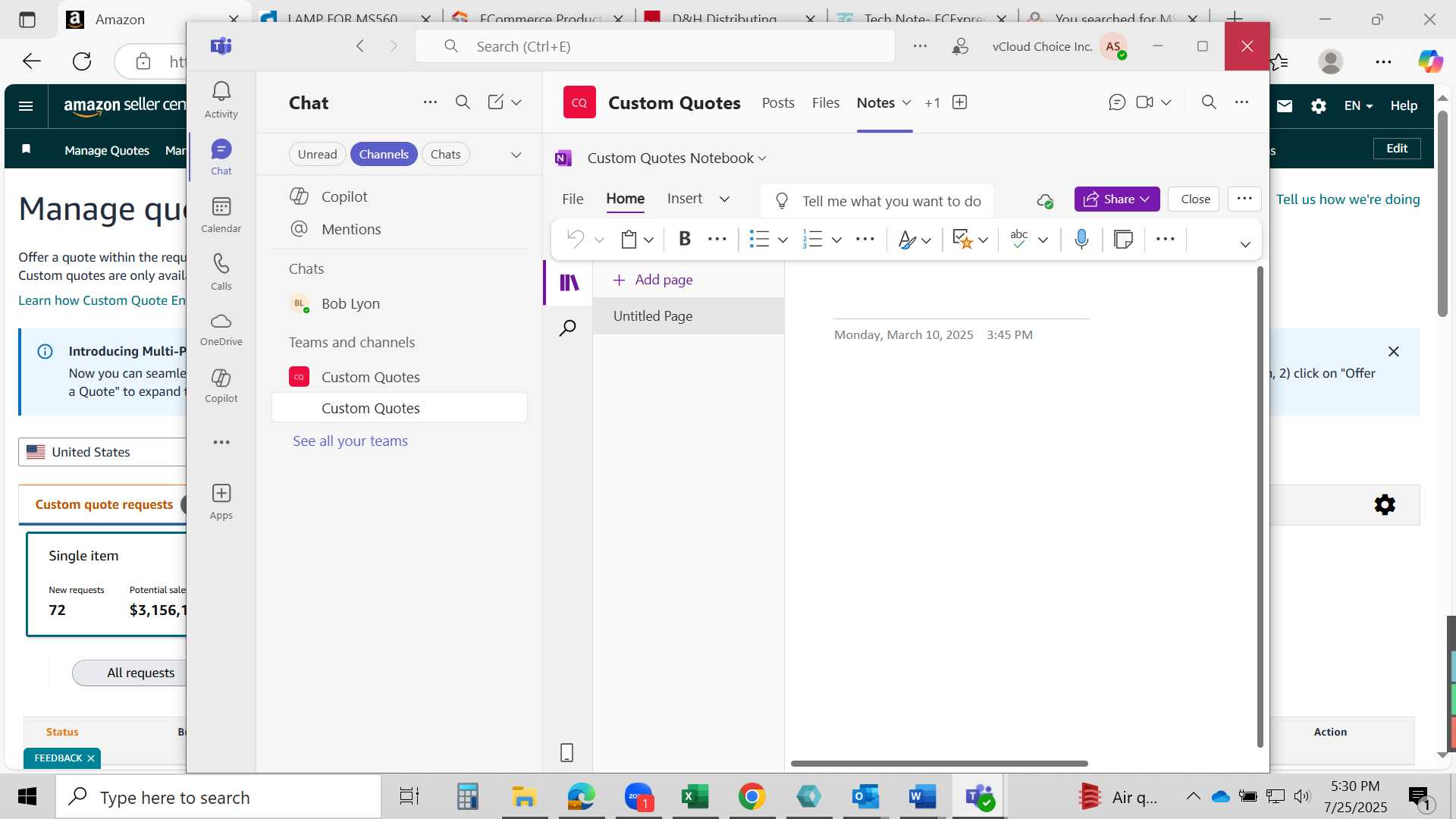The height and width of the screenshot is (819, 1456).
Task: Open Apps in Teams sidebar
Action: click(x=221, y=502)
